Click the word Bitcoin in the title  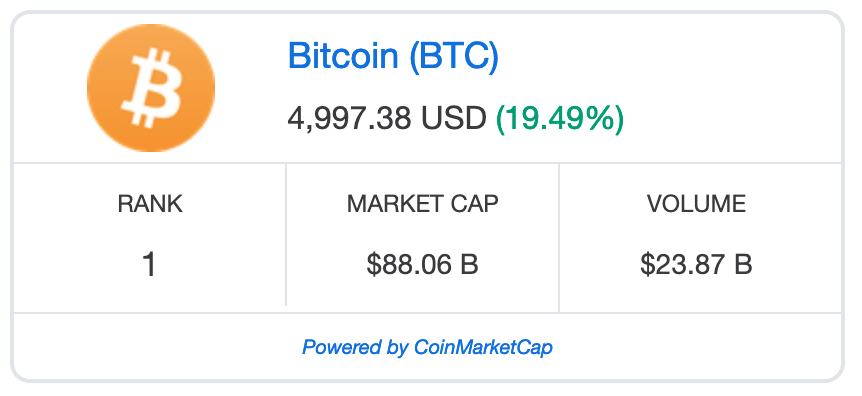(x=342, y=56)
